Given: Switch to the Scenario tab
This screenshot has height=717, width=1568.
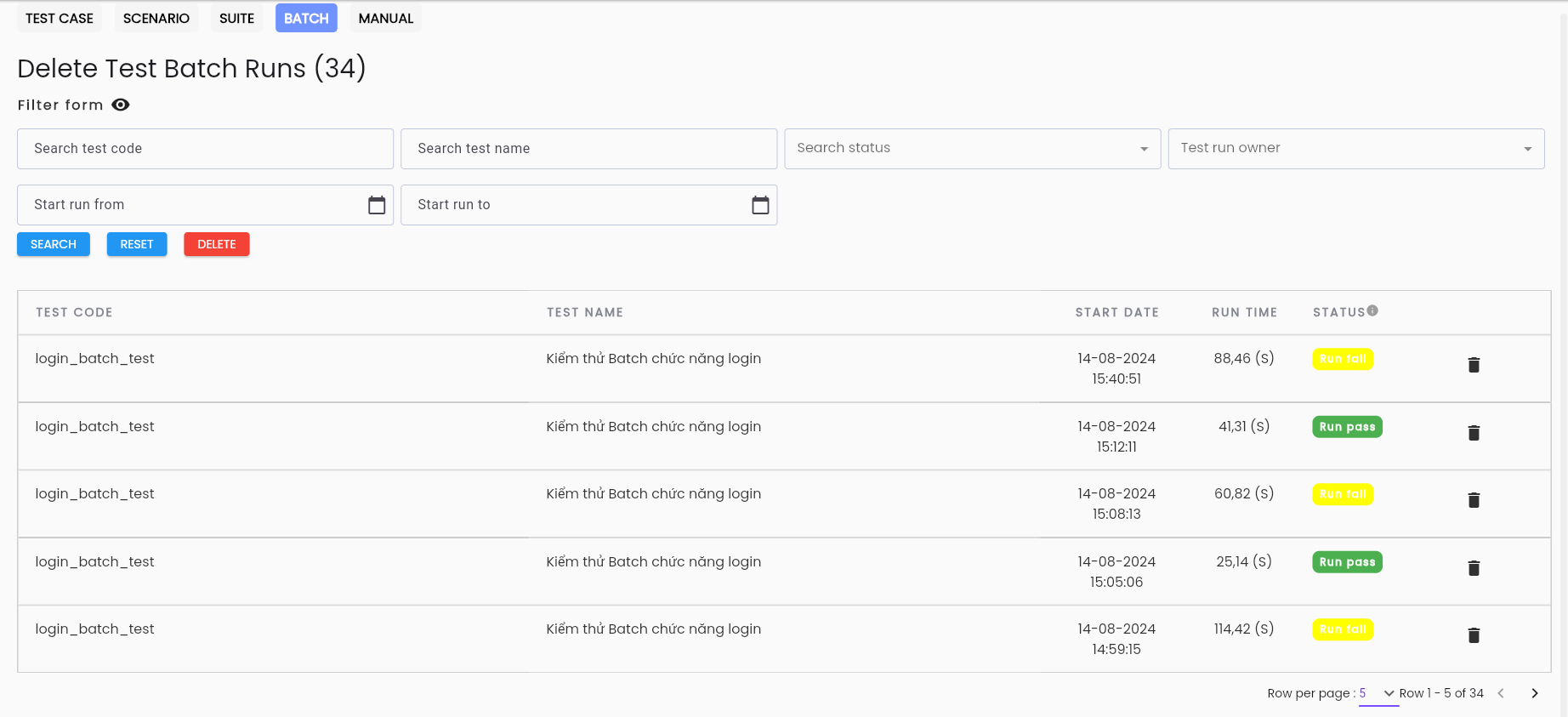Looking at the screenshot, I should 156,19.
